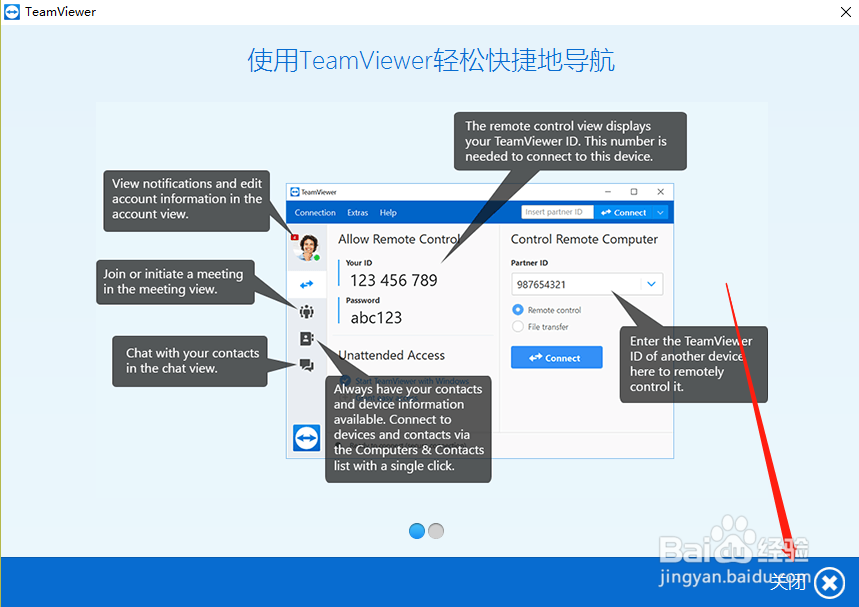This screenshot has width=859, height=607.
Task: Click the 'Chat with your contacts' tooltip
Action: [x=190, y=361]
